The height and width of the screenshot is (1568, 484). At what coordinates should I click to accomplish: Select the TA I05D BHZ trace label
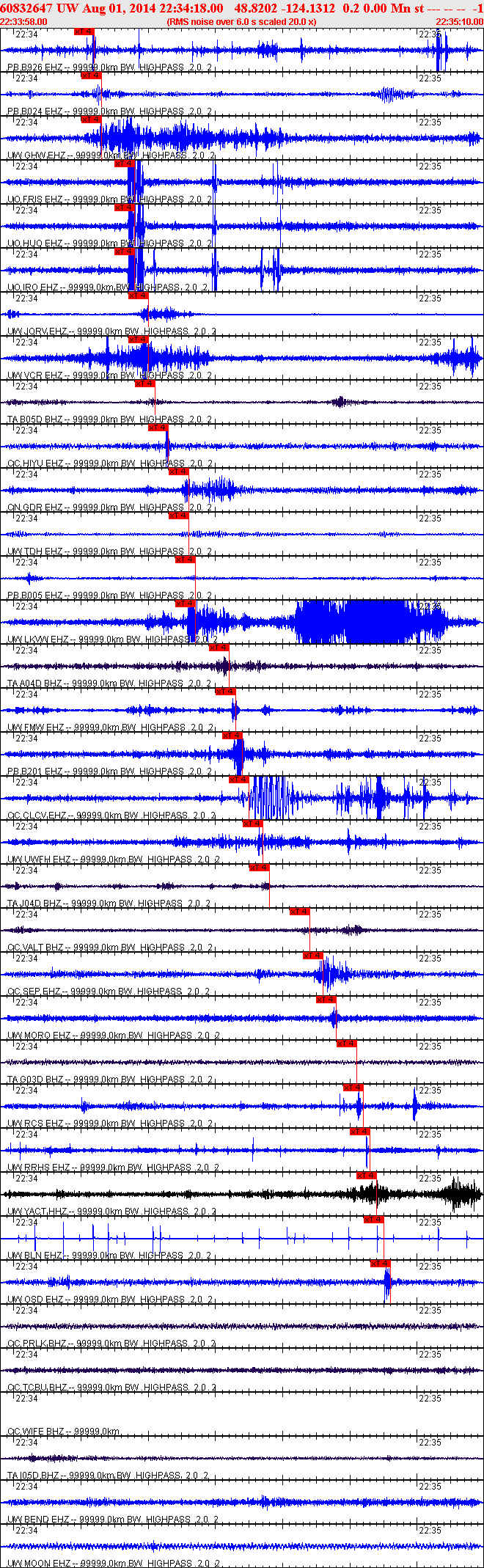(x=108, y=1476)
